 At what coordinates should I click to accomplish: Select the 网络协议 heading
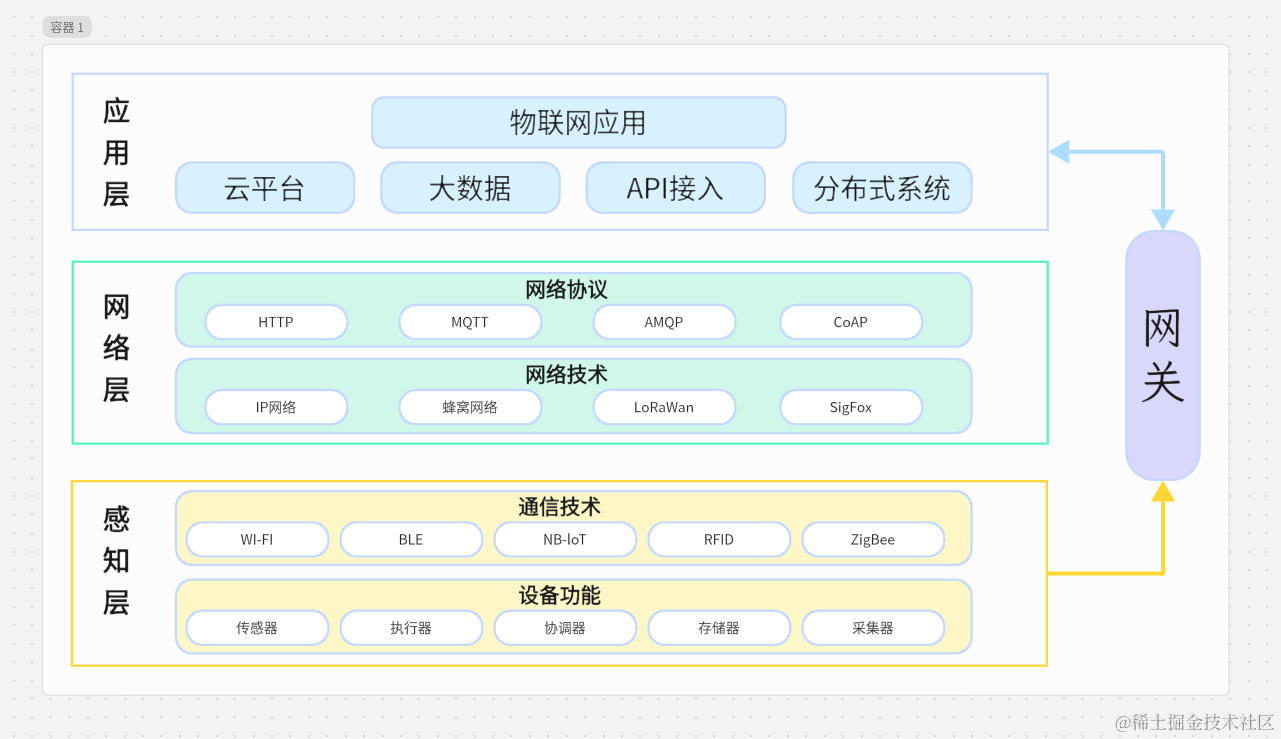click(x=566, y=290)
